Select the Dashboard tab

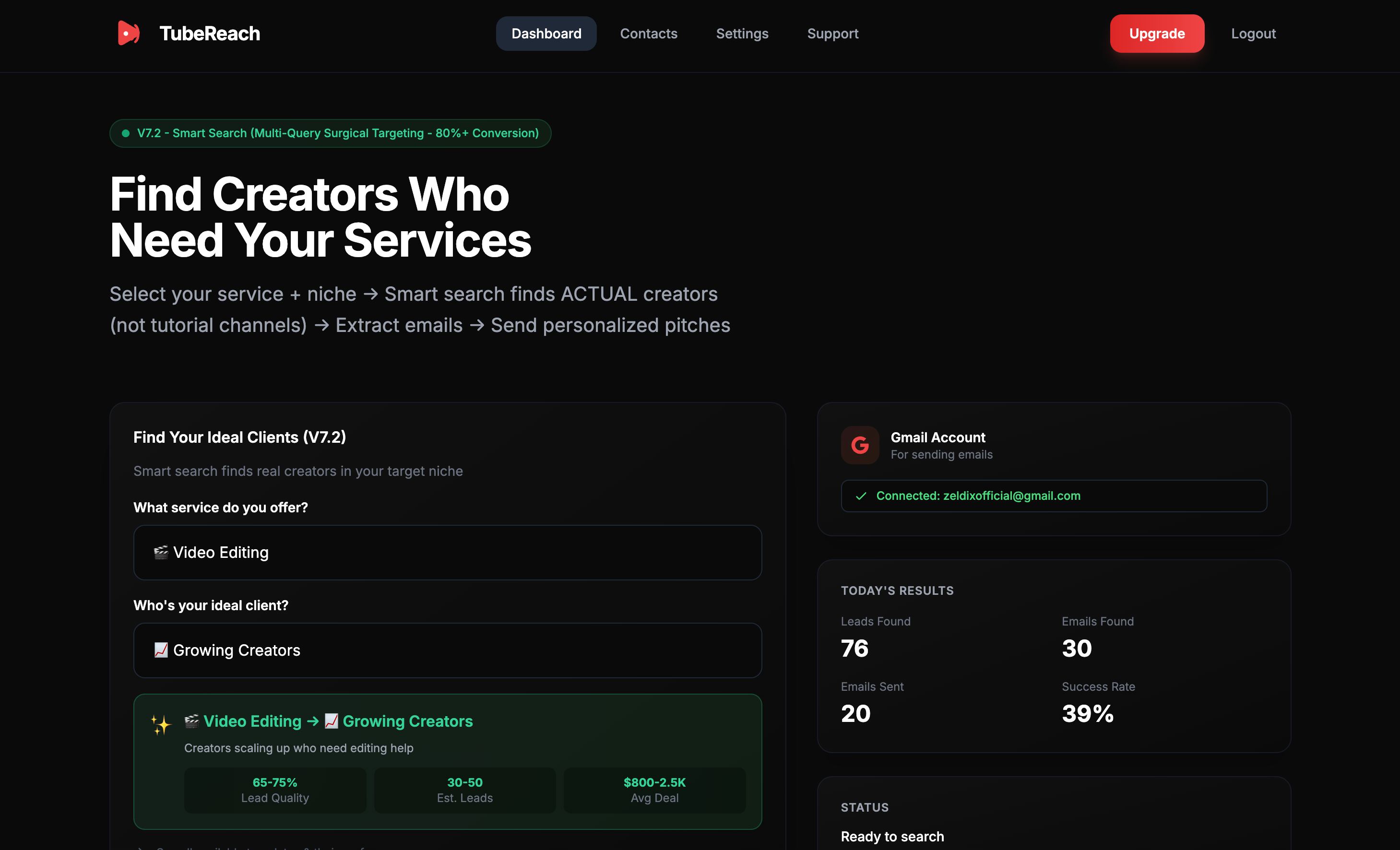click(x=546, y=34)
